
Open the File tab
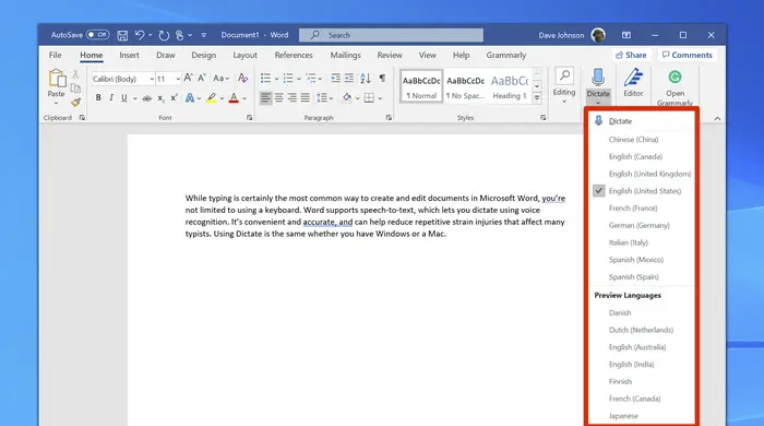coord(55,55)
